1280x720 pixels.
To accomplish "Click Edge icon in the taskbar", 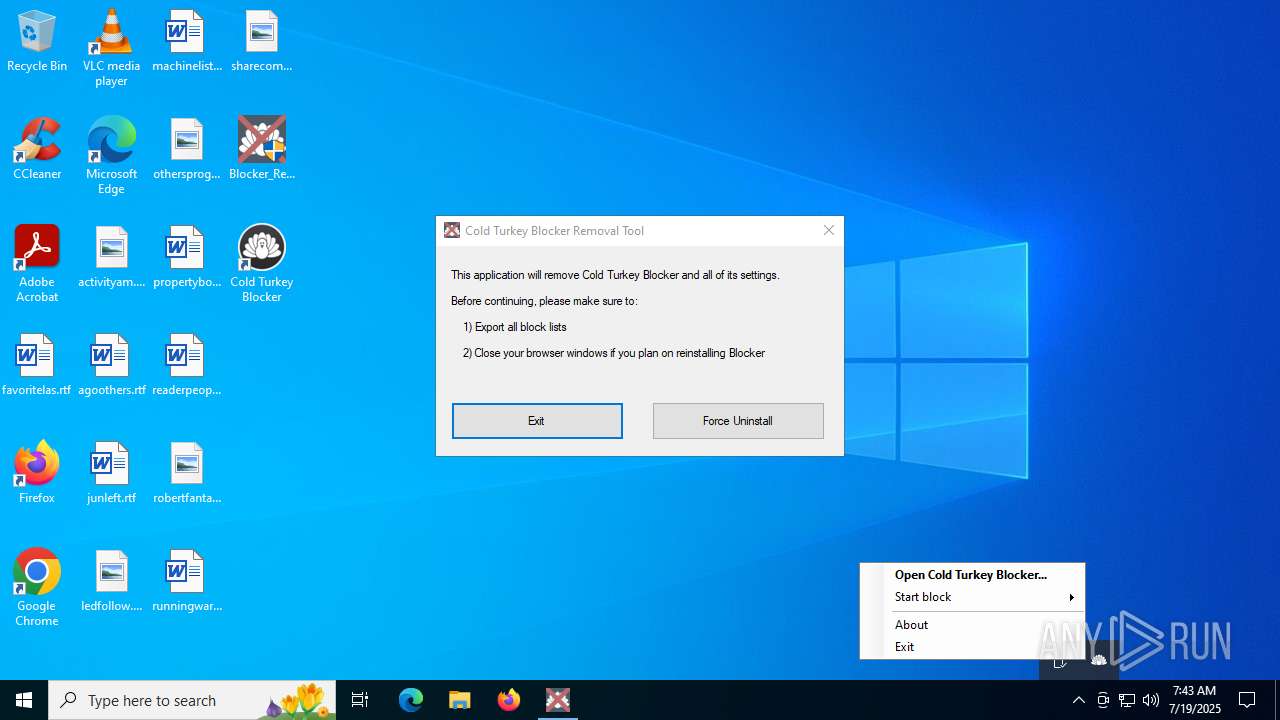I will (x=411, y=700).
